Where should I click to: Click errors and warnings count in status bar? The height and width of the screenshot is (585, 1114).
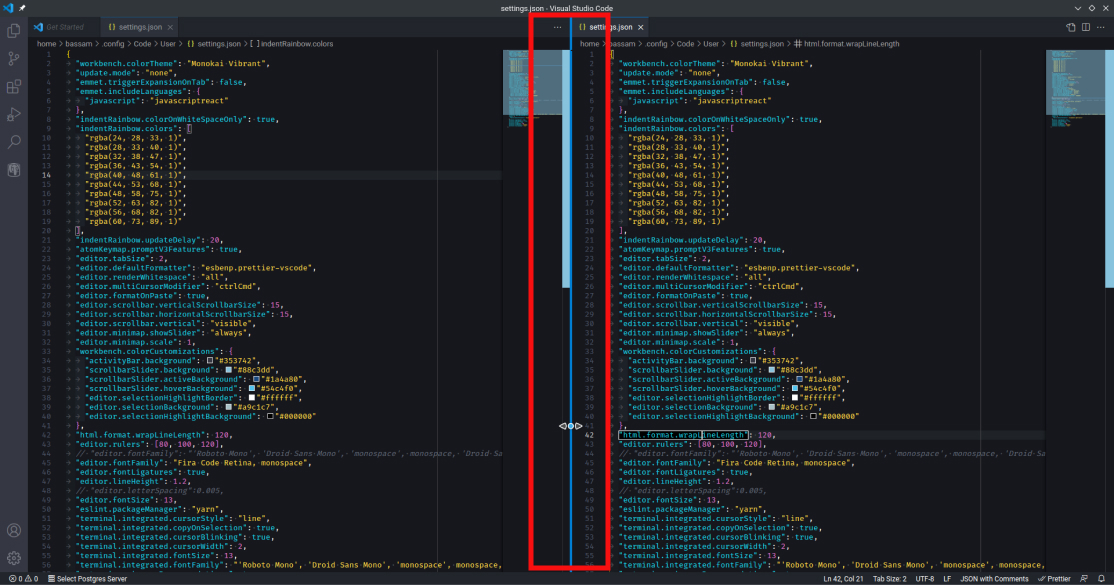pyautogui.click(x=23, y=579)
